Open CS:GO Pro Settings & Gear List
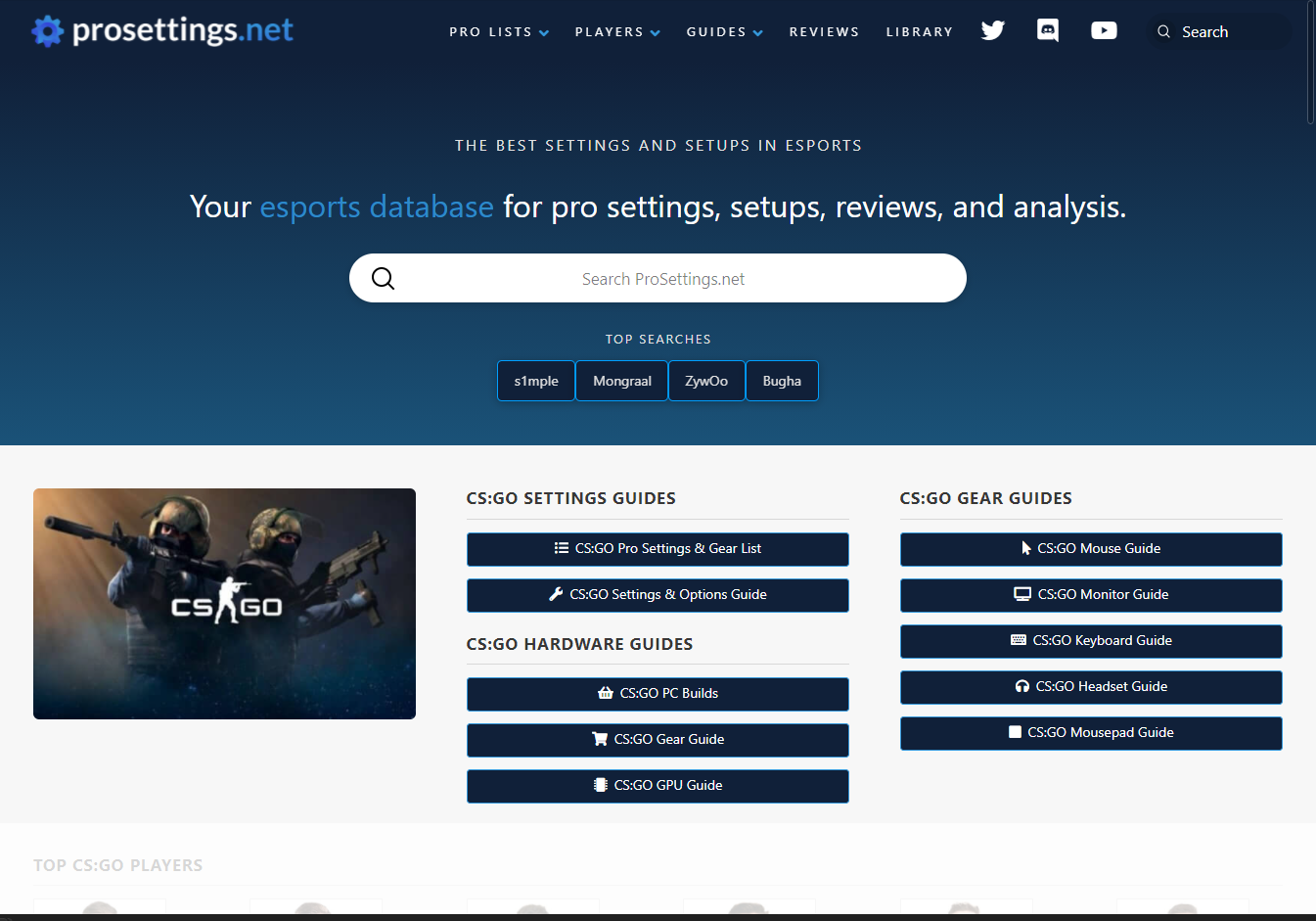 point(658,549)
